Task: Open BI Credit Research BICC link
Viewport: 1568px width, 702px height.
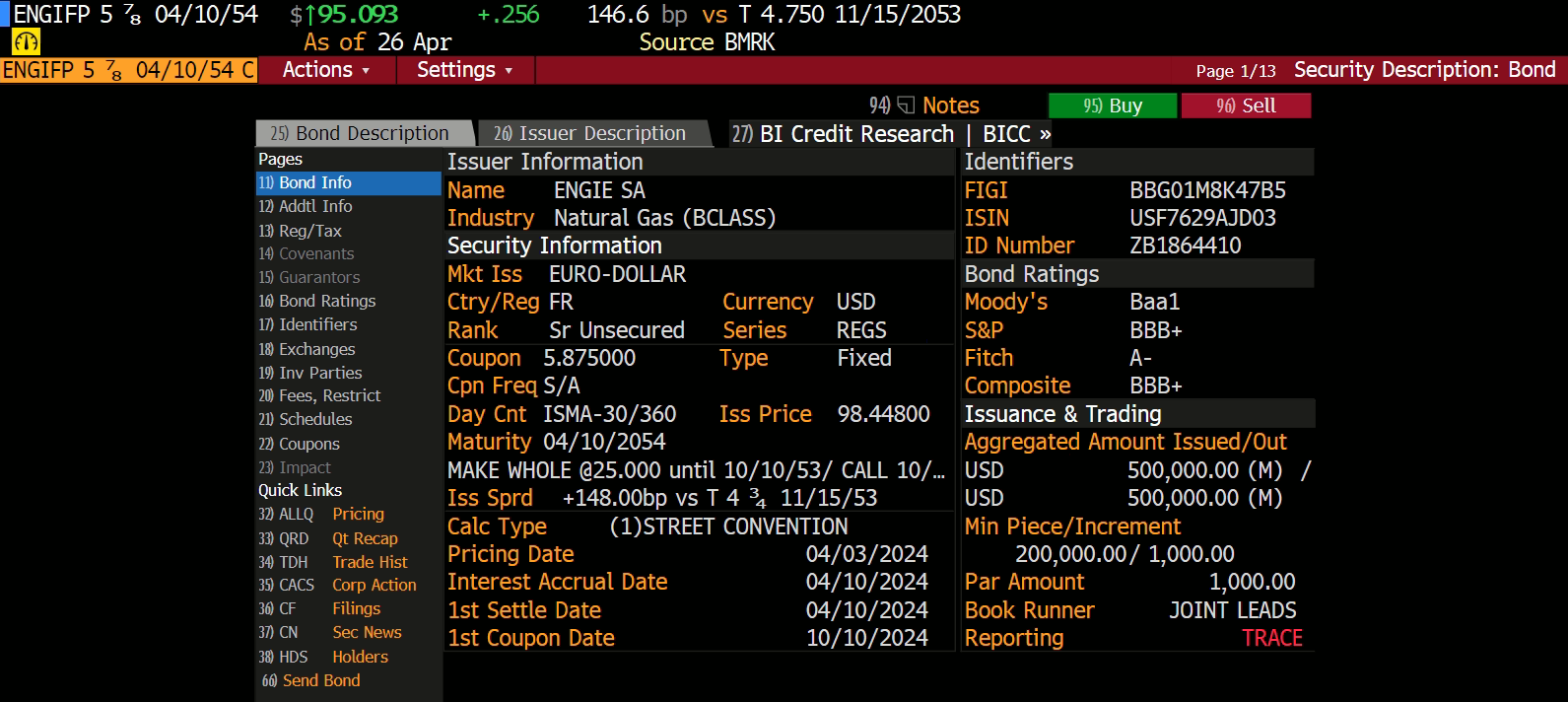Action: click(x=892, y=133)
